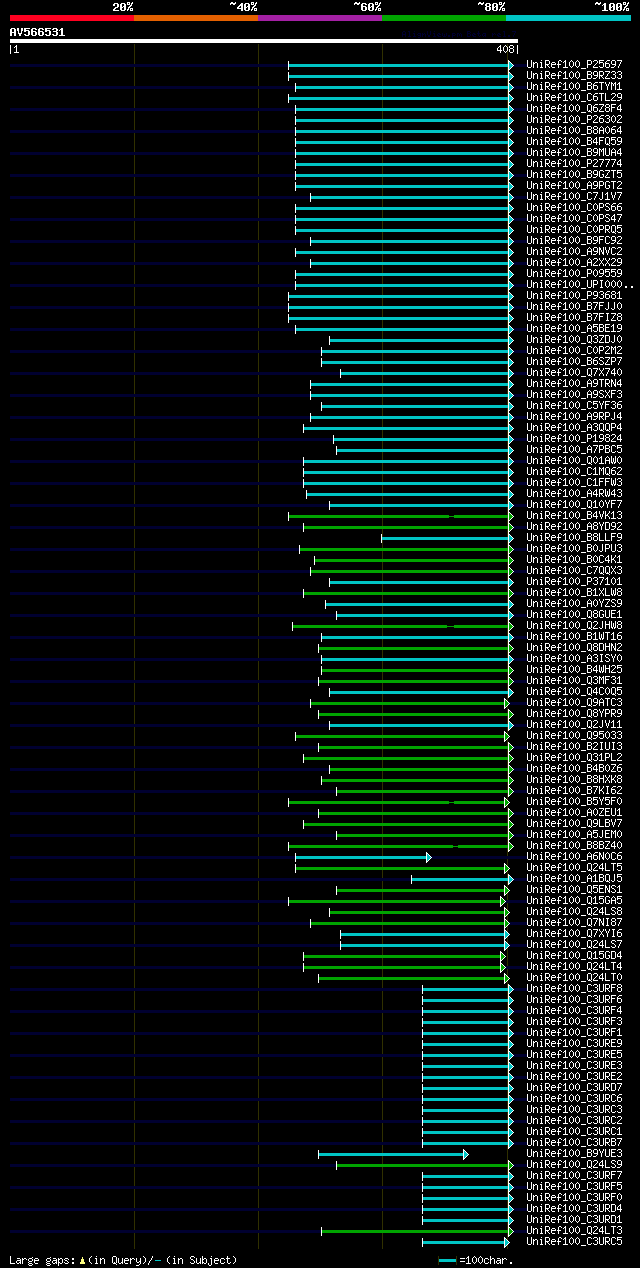The height and width of the screenshot is (1268, 640).
Task: Click the orange ~40% legend segment
Action: click(196, 17)
